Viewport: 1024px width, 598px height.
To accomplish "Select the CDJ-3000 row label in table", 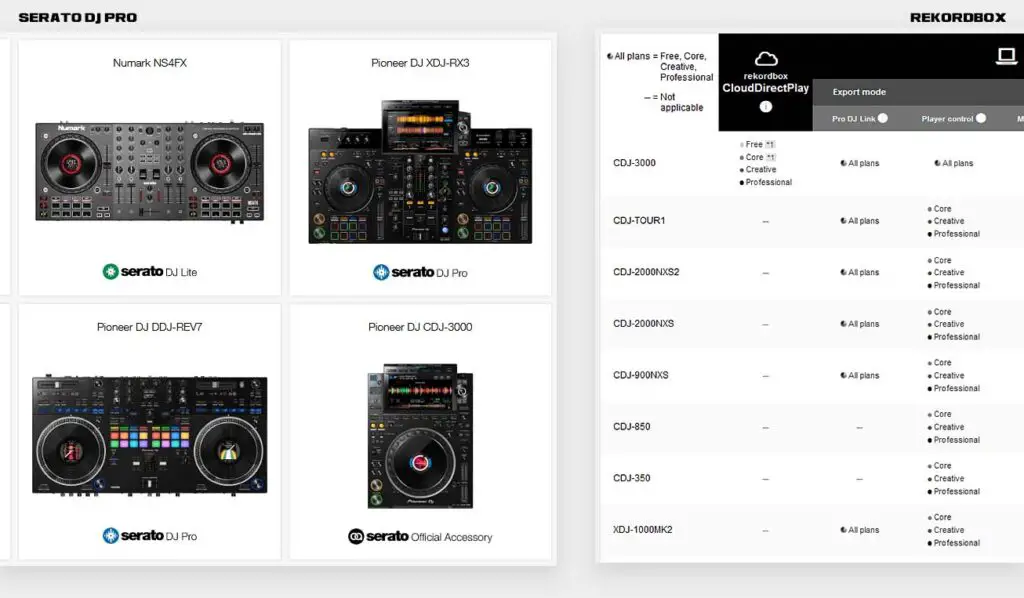I will click(634, 163).
